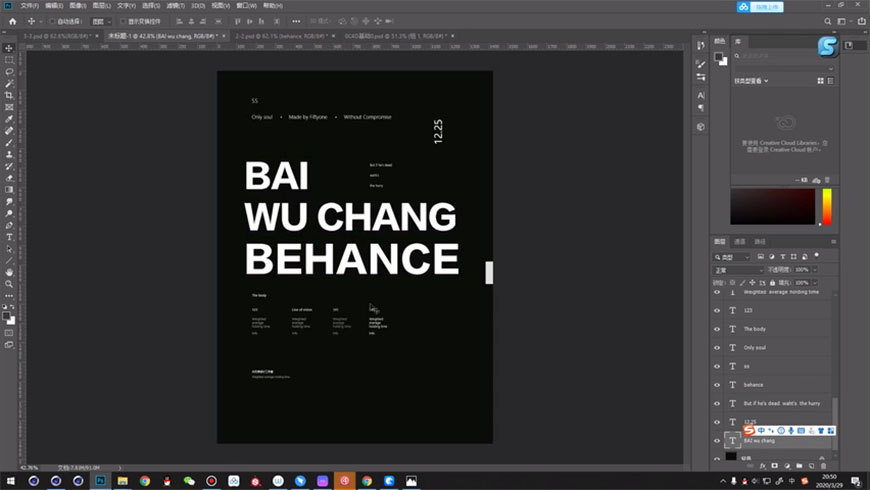Select the Rectangular Marquee tool

9,60
